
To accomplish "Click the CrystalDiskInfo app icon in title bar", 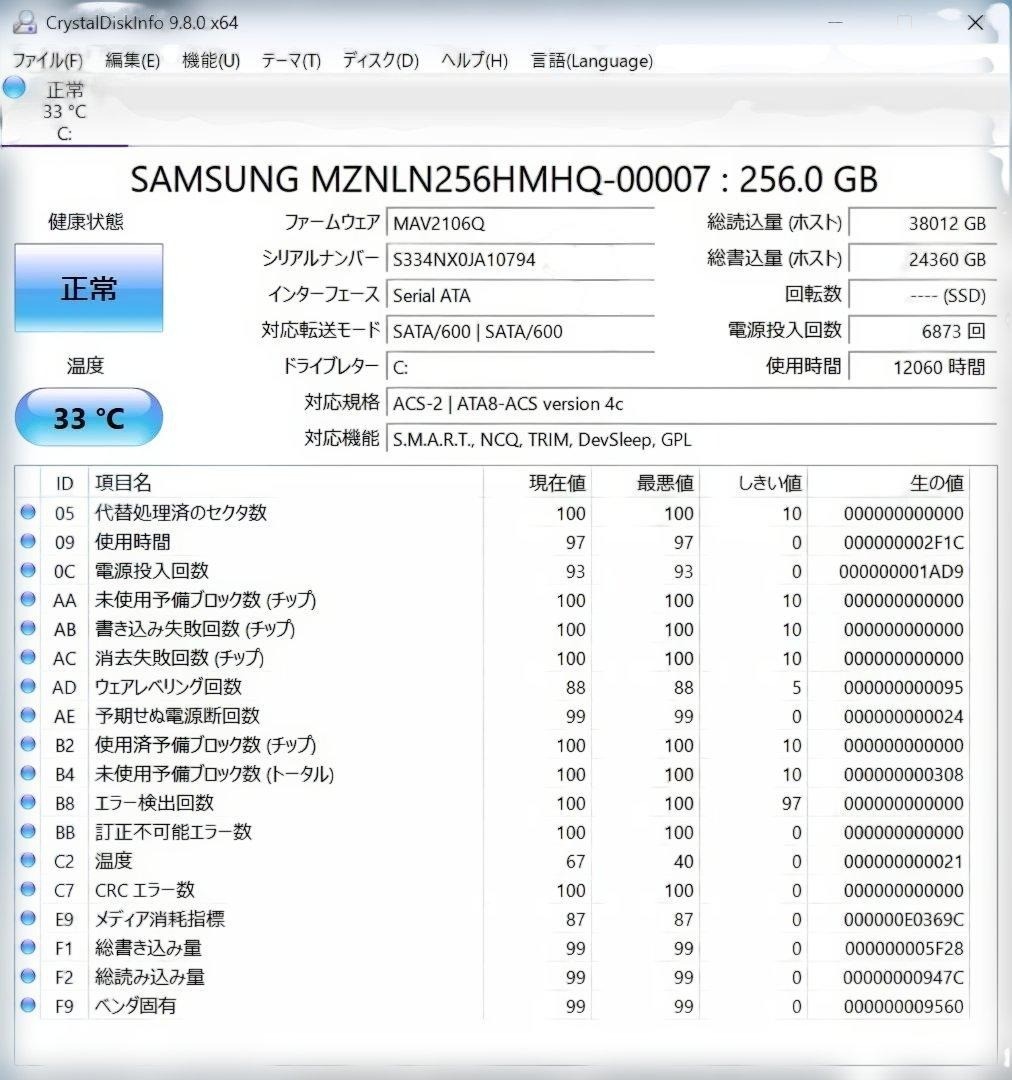I will pos(25,22).
